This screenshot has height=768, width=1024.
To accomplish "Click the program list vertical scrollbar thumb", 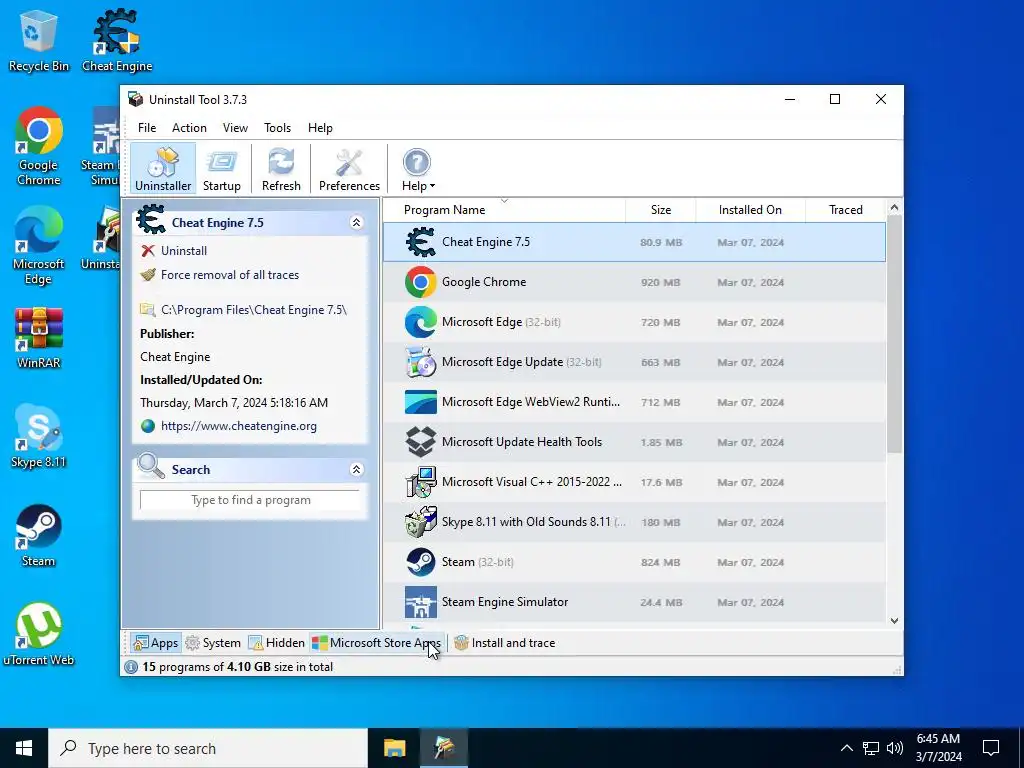I will pyautogui.click(x=895, y=334).
